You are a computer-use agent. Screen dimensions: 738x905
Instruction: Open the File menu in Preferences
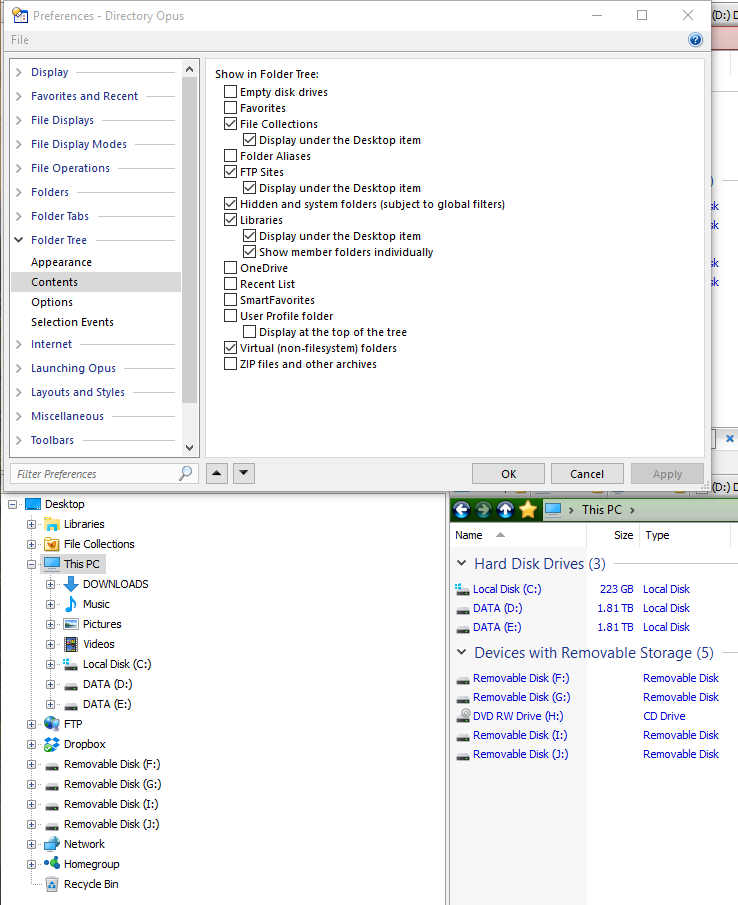pos(20,40)
